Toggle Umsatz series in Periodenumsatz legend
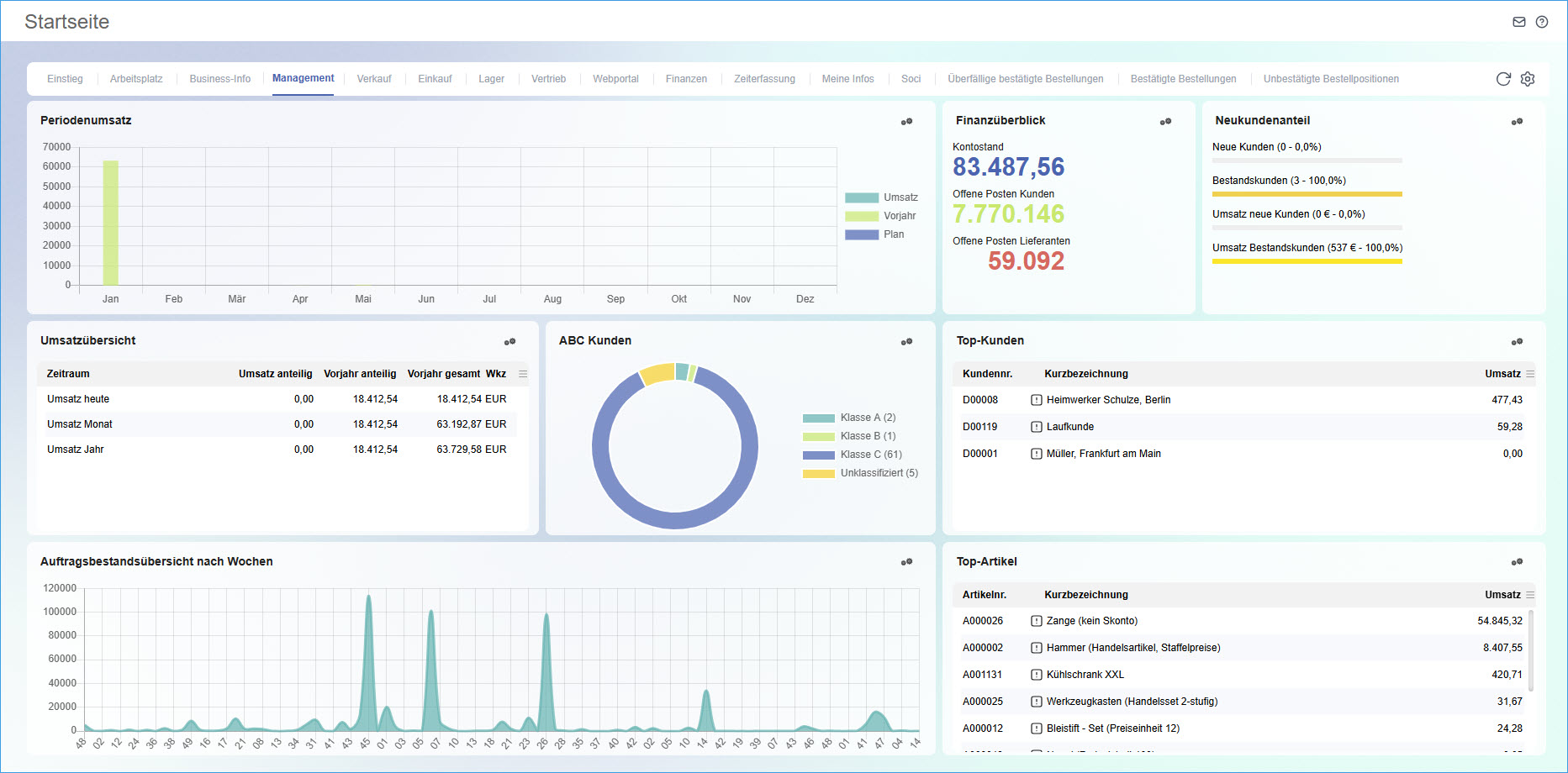 coord(900,197)
